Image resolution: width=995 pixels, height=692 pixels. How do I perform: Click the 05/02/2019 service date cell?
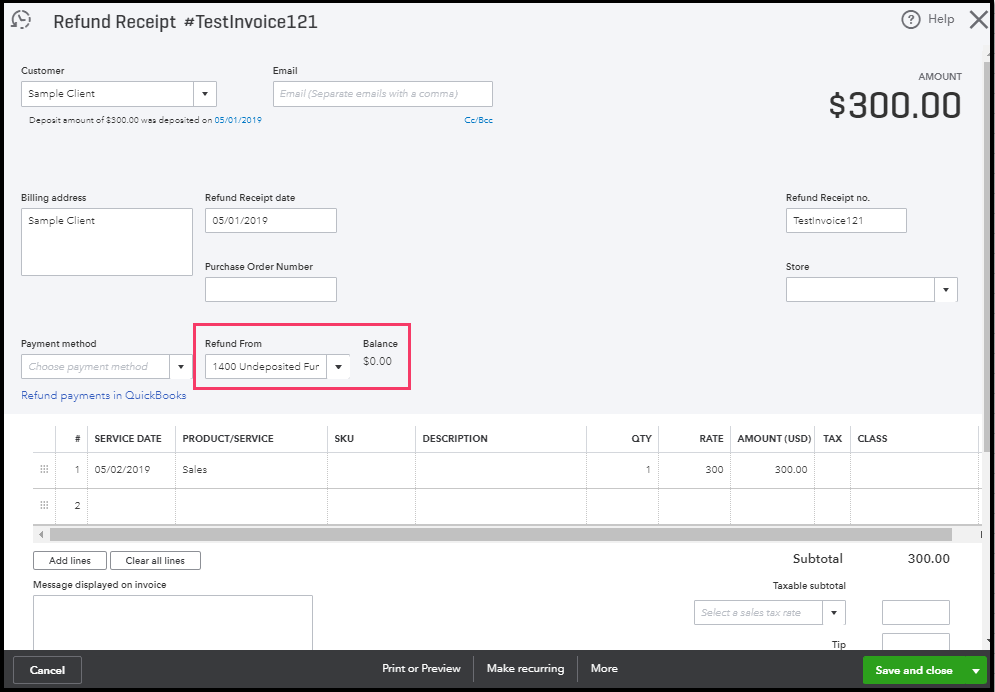click(x=131, y=470)
